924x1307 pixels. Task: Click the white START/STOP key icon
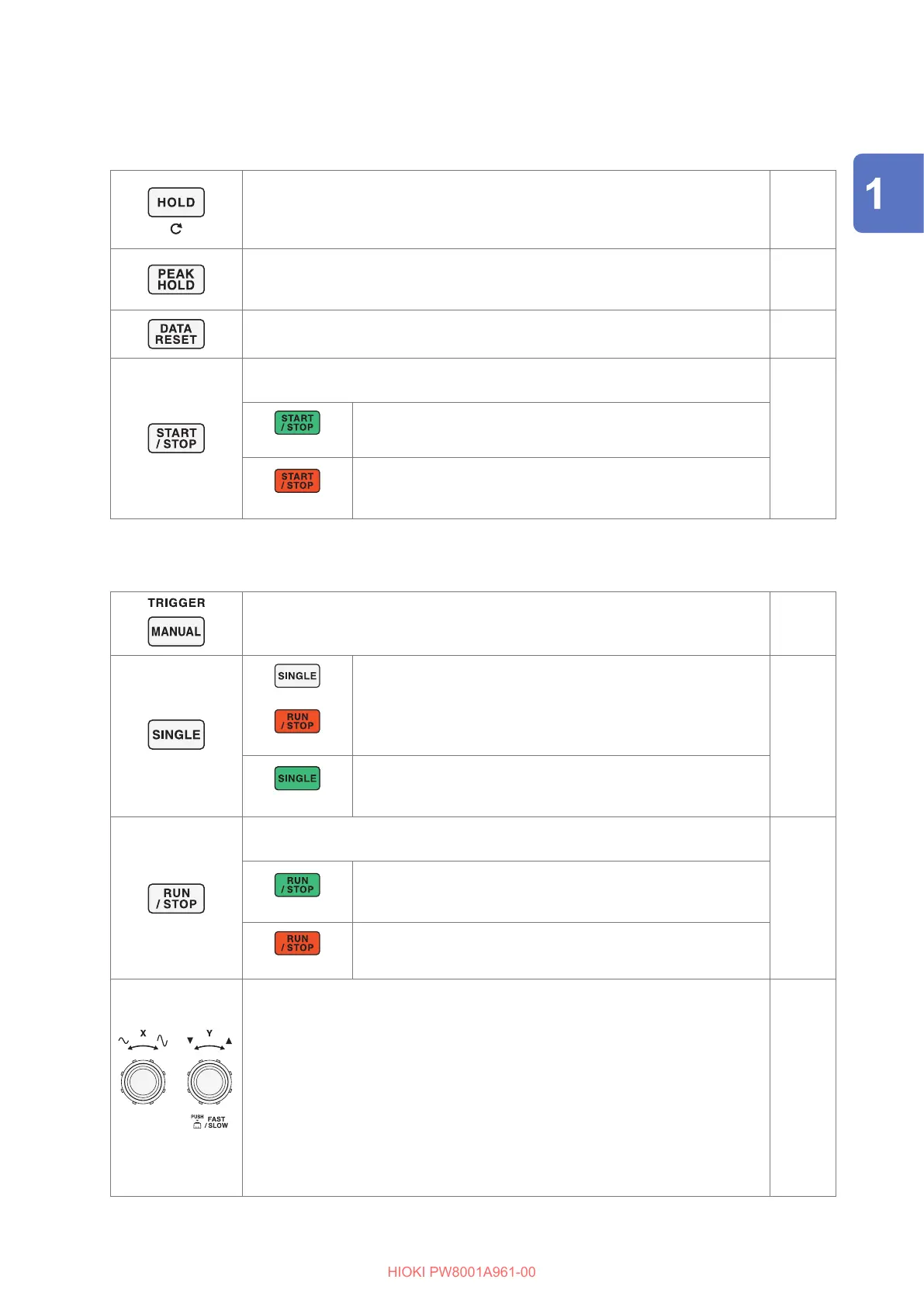coord(176,439)
